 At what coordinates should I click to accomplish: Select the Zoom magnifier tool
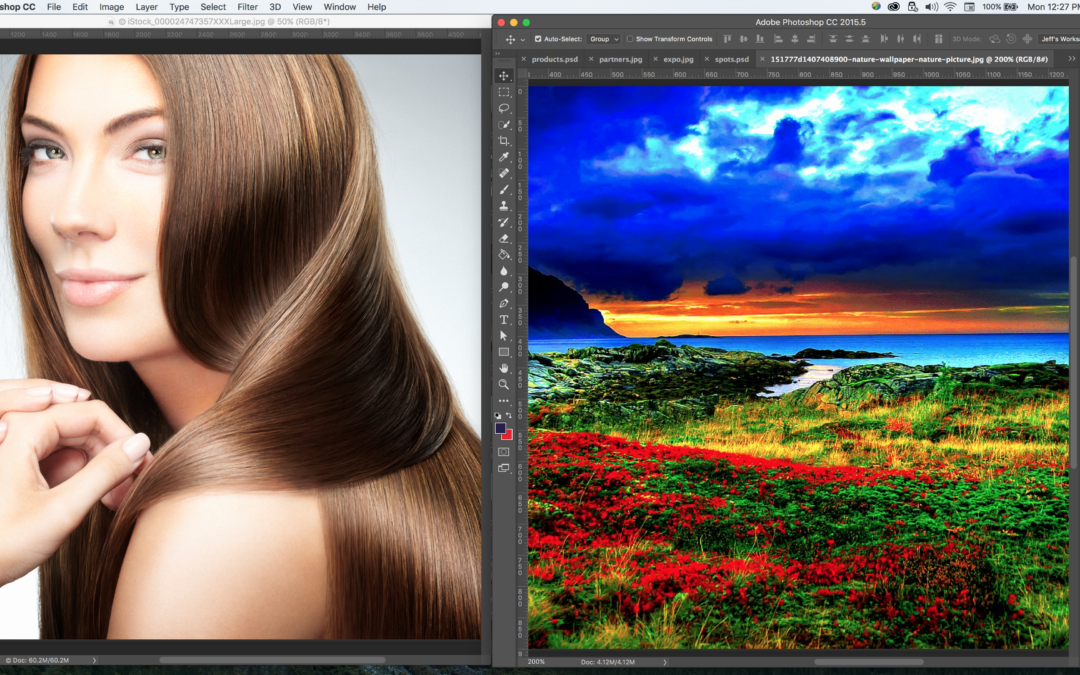click(504, 384)
